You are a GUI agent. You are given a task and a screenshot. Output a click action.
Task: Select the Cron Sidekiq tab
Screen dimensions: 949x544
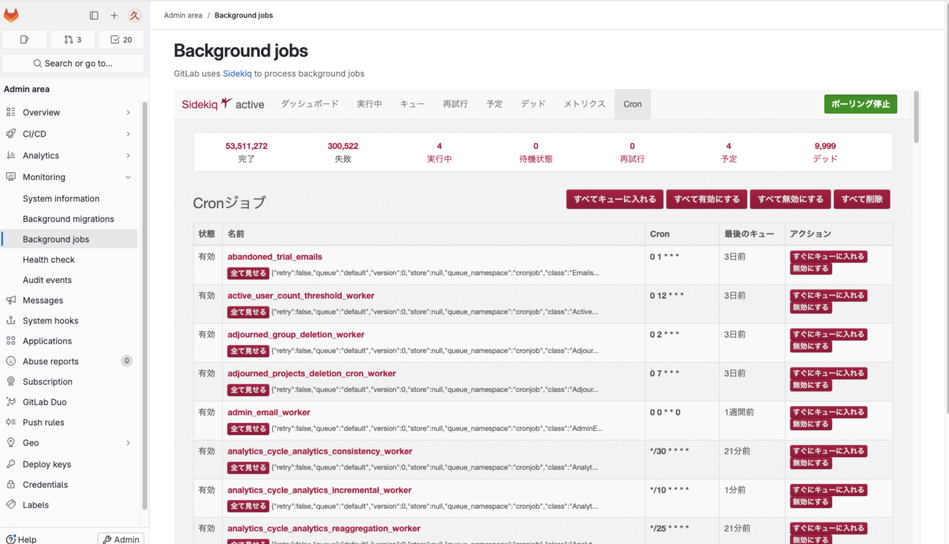pos(632,104)
